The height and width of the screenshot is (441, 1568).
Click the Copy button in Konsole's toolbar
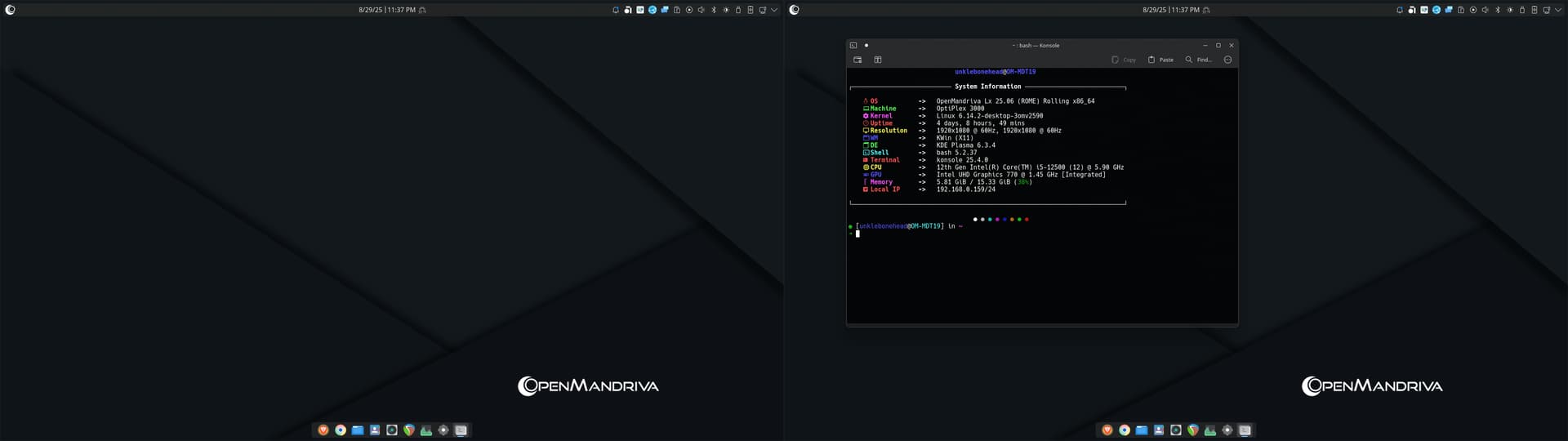1124,60
